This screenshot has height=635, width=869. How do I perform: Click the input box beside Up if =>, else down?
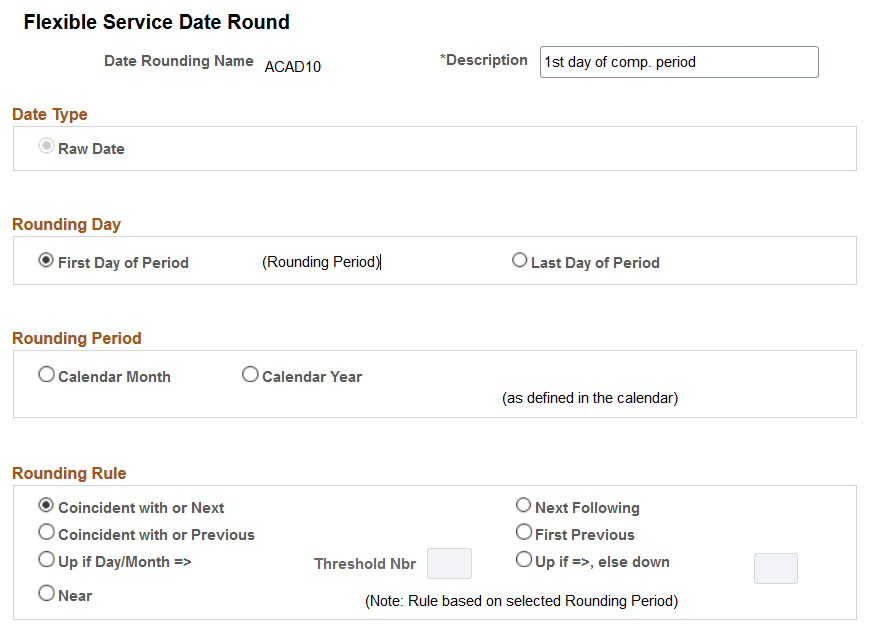click(x=776, y=569)
